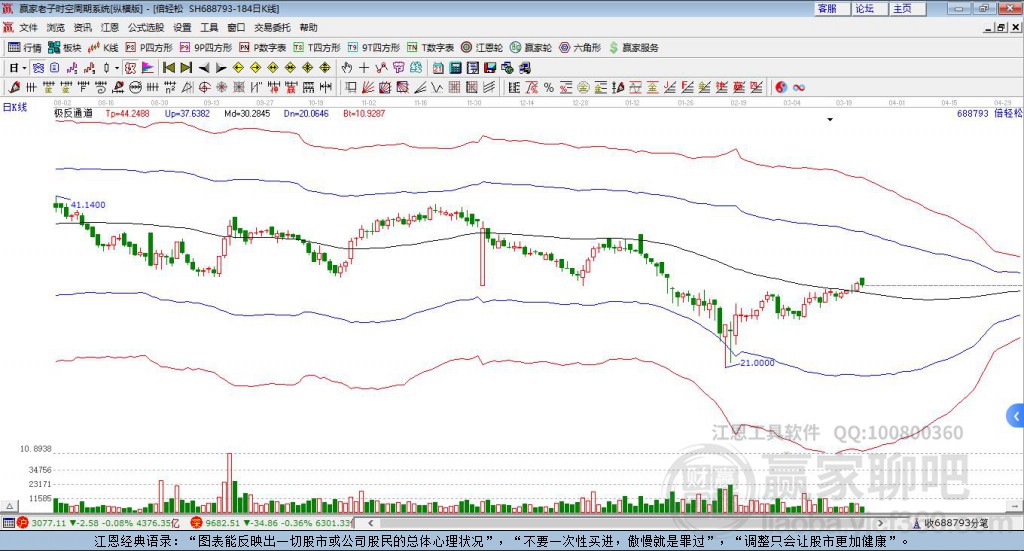Open the T数字表 tool

click(430, 48)
